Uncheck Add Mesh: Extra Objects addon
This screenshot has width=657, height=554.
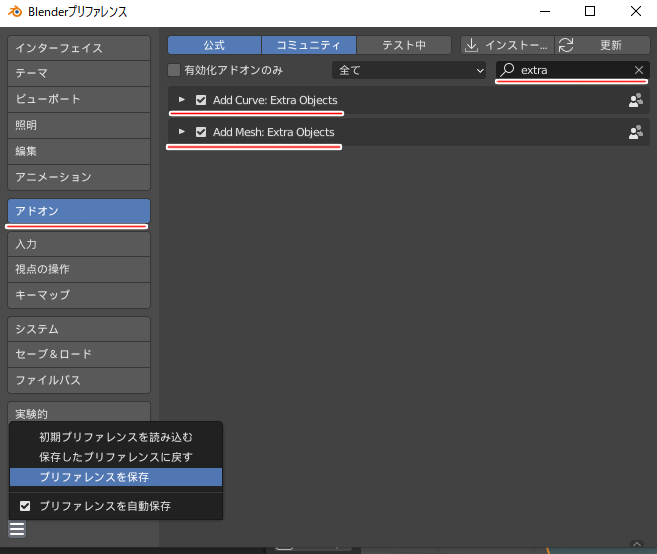click(201, 132)
